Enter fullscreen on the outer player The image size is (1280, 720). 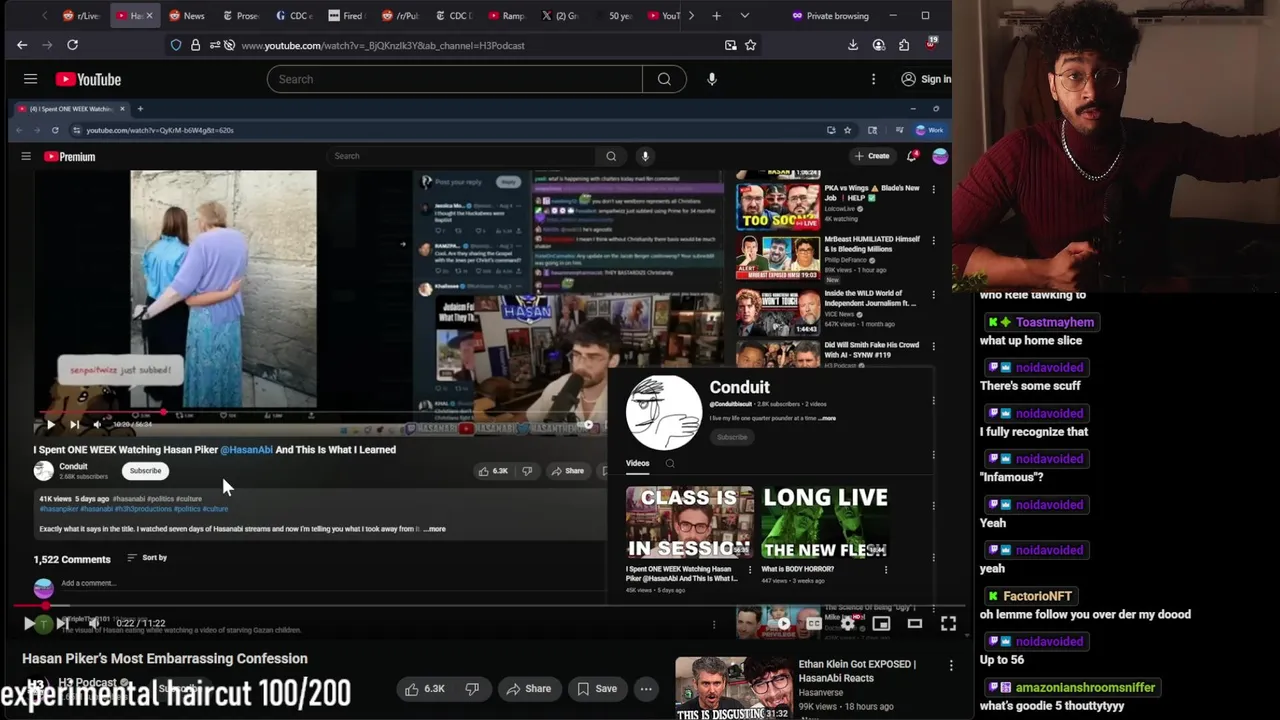pyautogui.click(x=948, y=623)
